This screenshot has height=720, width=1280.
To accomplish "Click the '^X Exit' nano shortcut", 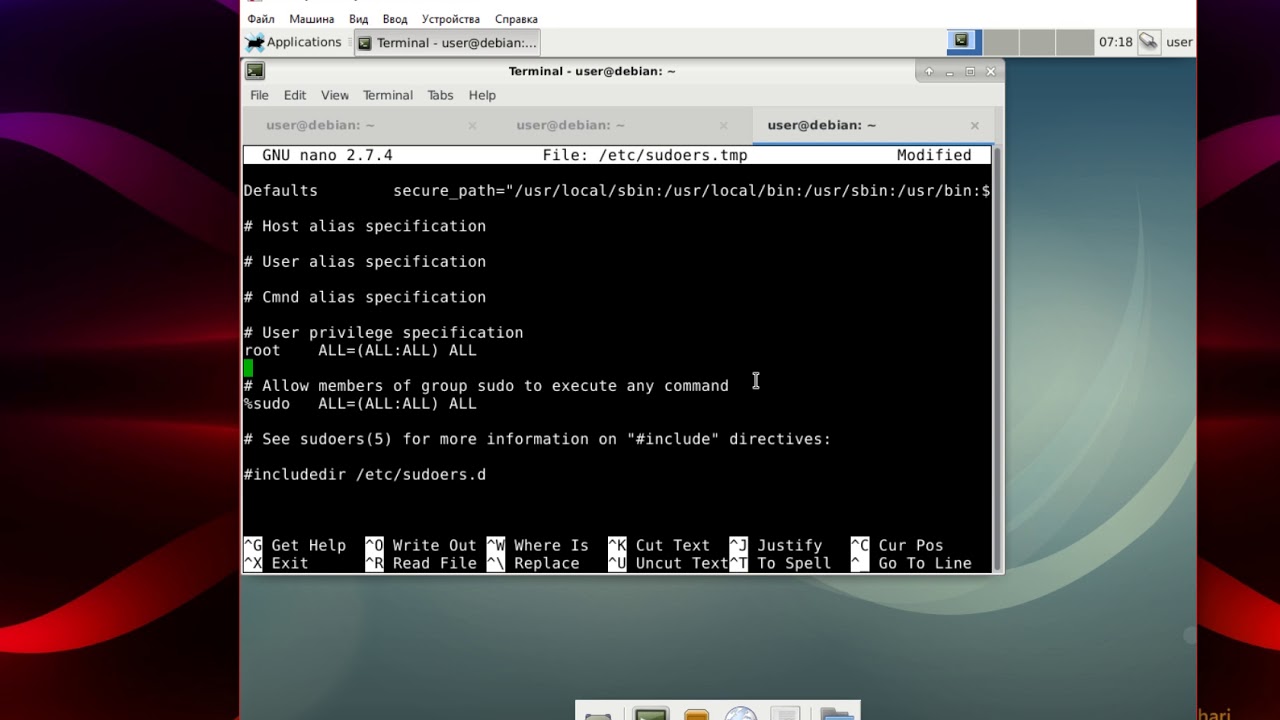I will pyautogui.click(x=276, y=563).
